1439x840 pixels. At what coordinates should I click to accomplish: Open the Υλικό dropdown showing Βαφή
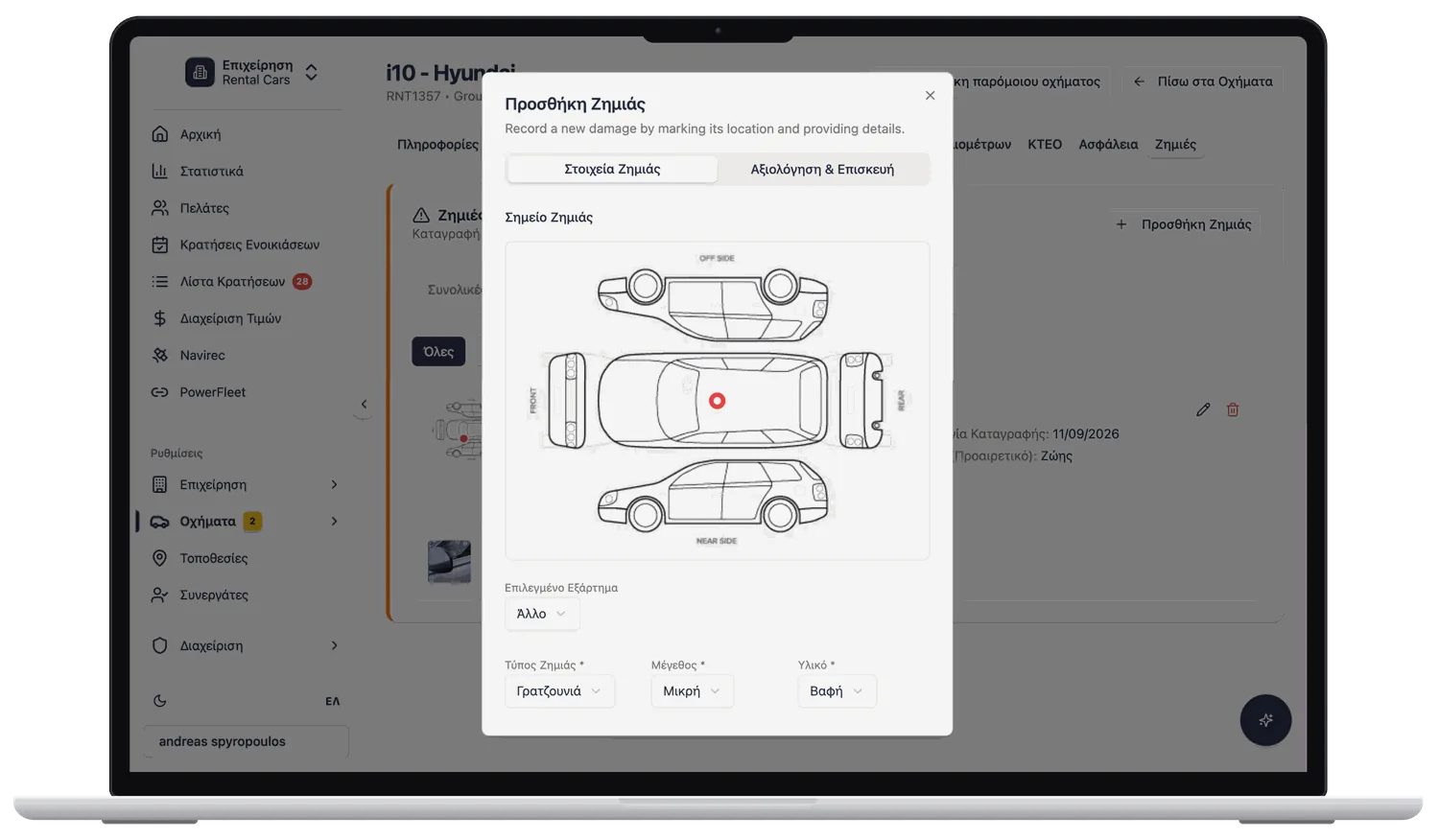(837, 690)
